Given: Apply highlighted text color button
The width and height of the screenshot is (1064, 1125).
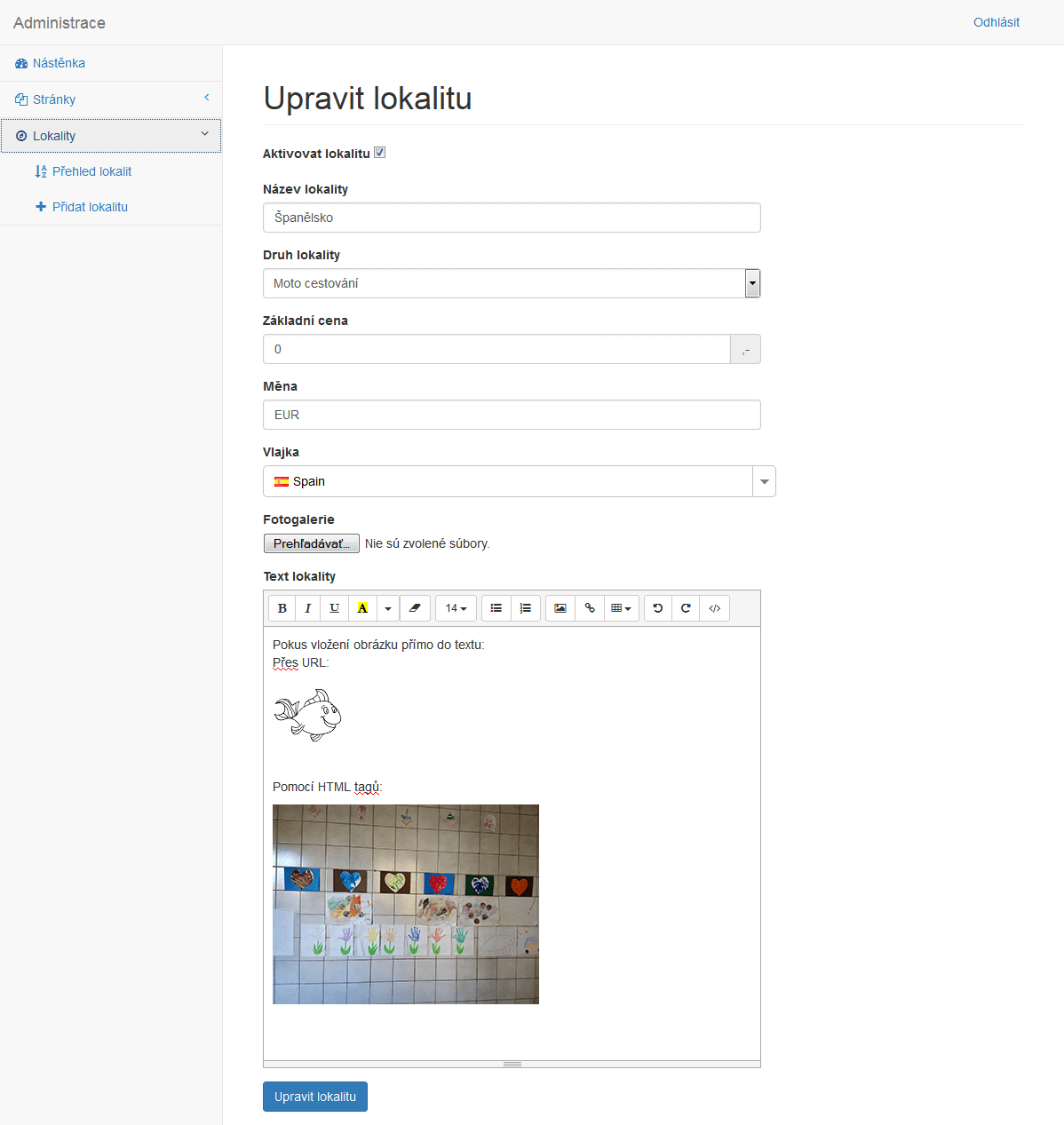Looking at the screenshot, I should 362,608.
